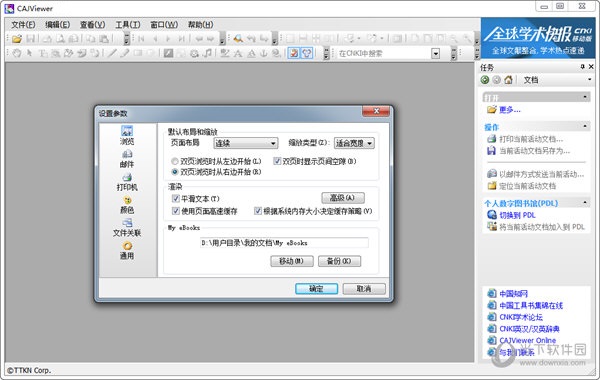Screen dimensions: 600x380
Task: Click the first-page navigation arrow icon
Action: tap(141, 39)
